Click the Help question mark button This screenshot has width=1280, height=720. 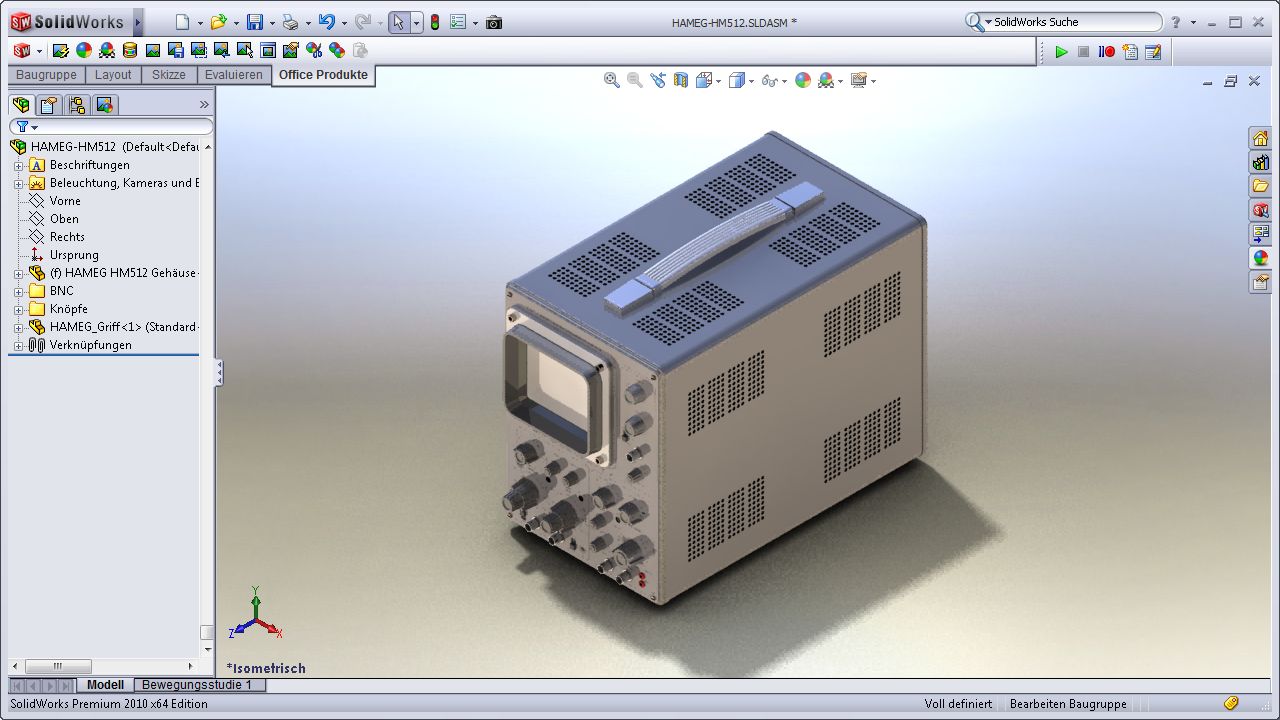1176,22
